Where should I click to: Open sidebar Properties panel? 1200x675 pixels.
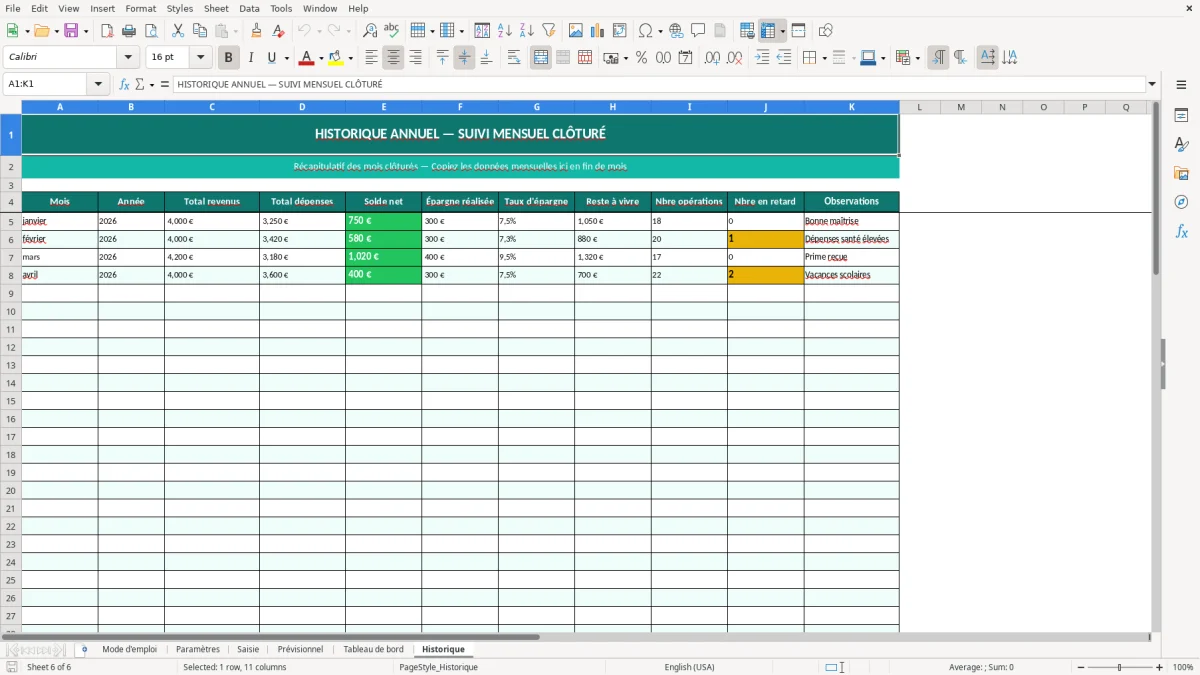[x=1181, y=116]
